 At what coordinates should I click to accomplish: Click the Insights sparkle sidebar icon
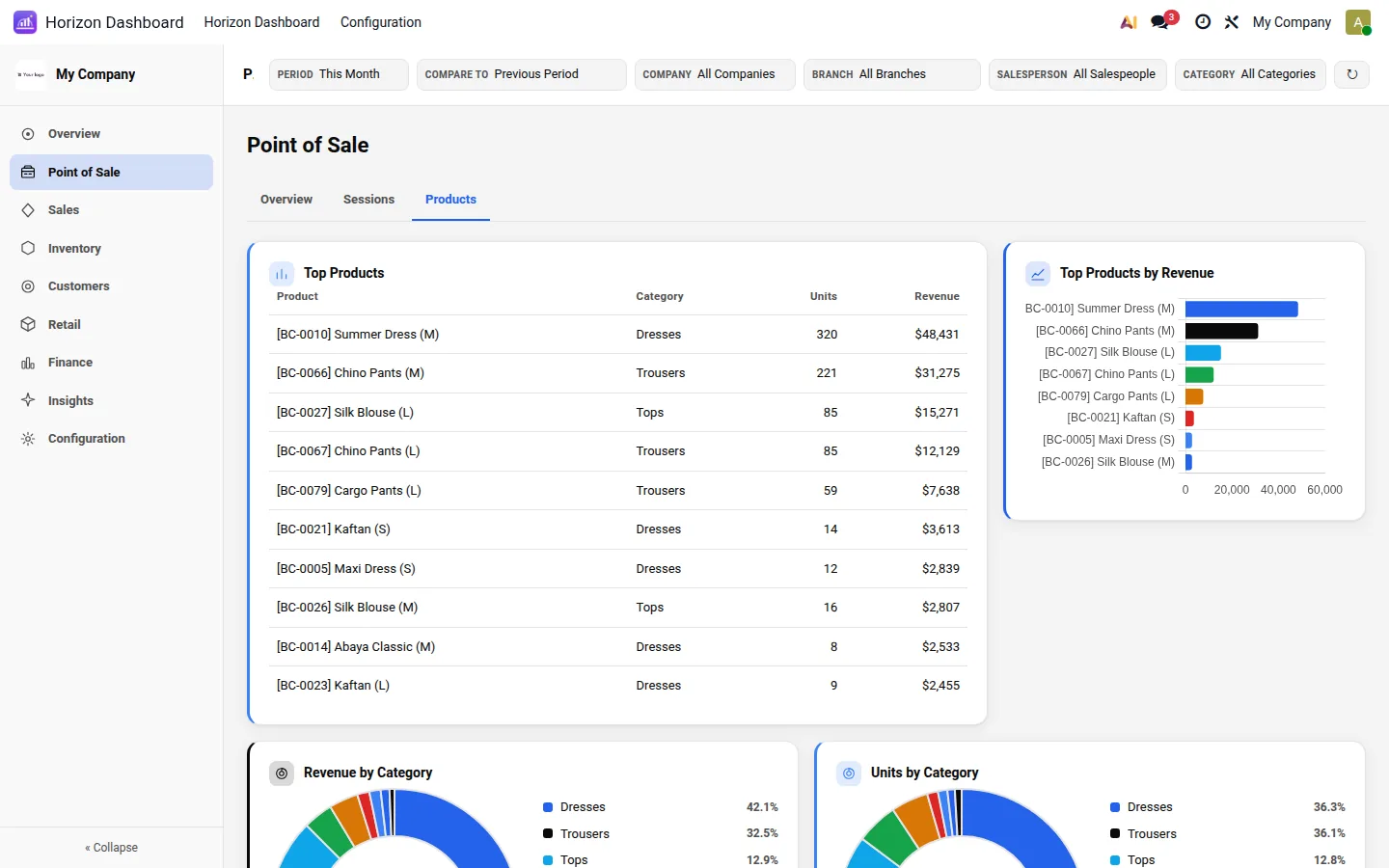28,401
